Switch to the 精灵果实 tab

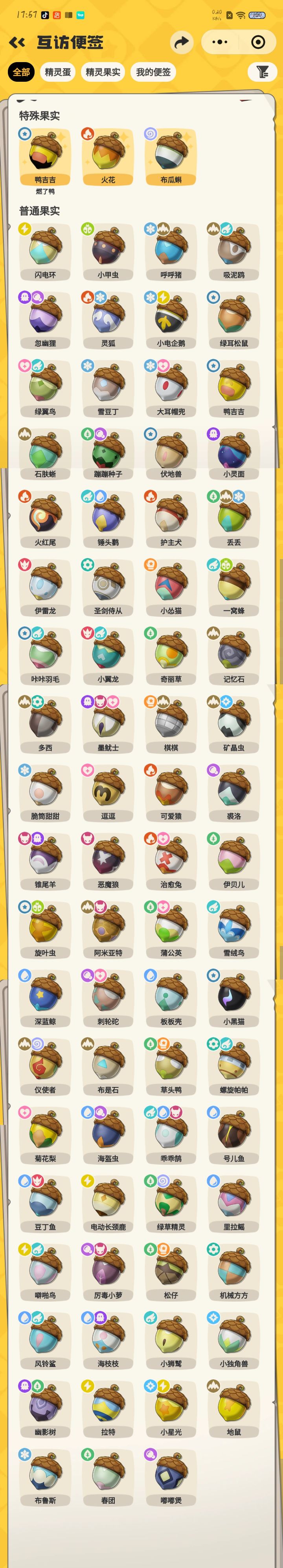(x=103, y=72)
